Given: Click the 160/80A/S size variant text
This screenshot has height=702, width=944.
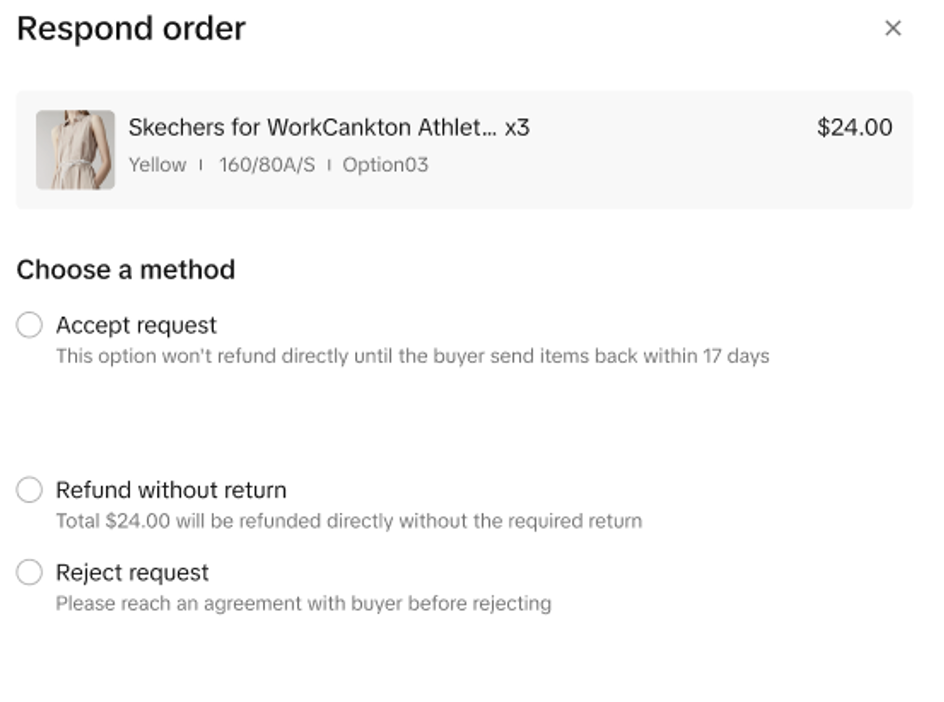Looking at the screenshot, I should [x=266, y=165].
